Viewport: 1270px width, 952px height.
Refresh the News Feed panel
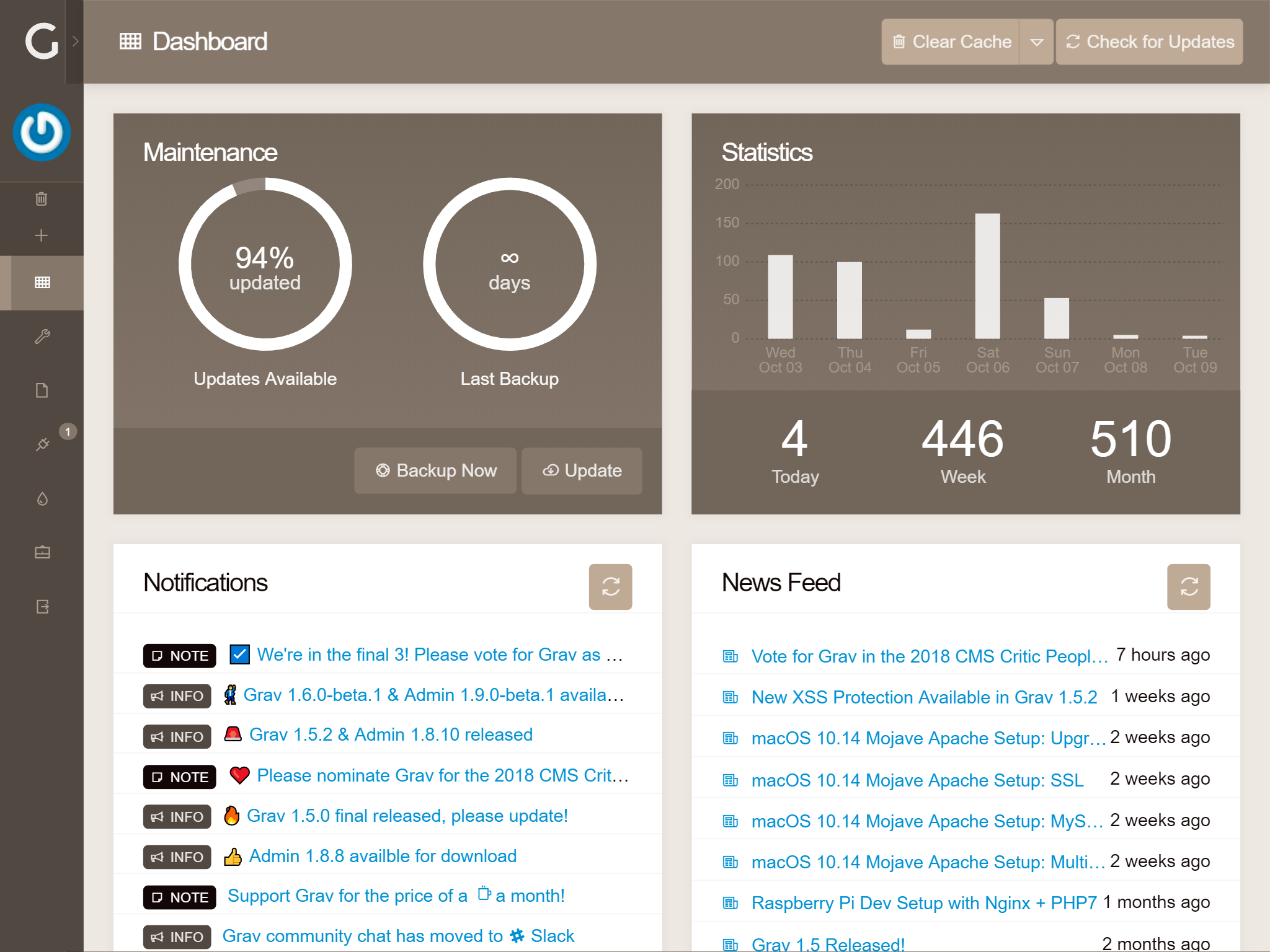[1188, 586]
